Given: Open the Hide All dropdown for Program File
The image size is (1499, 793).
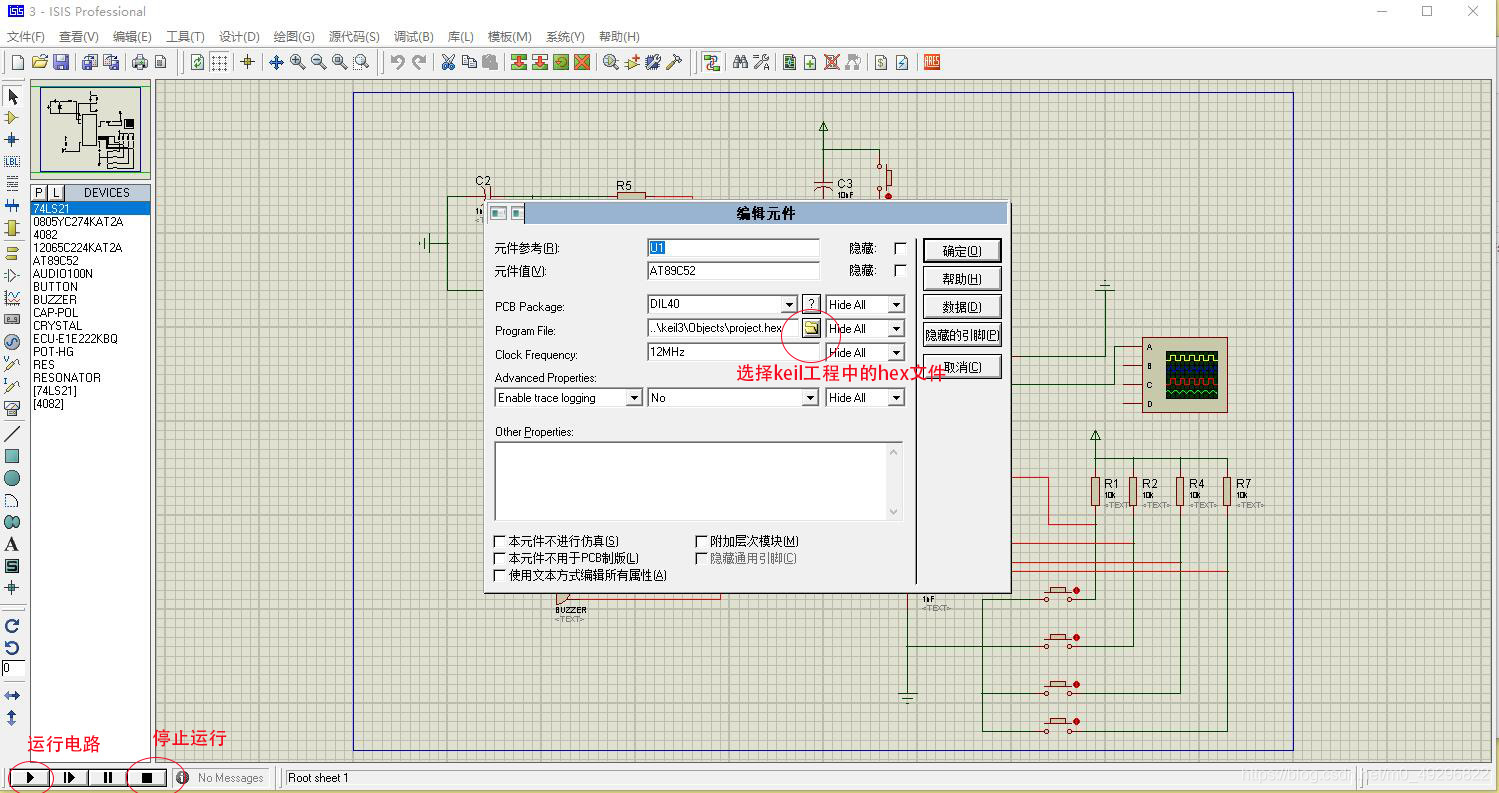Looking at the screenshot, I should coord(896,328).
